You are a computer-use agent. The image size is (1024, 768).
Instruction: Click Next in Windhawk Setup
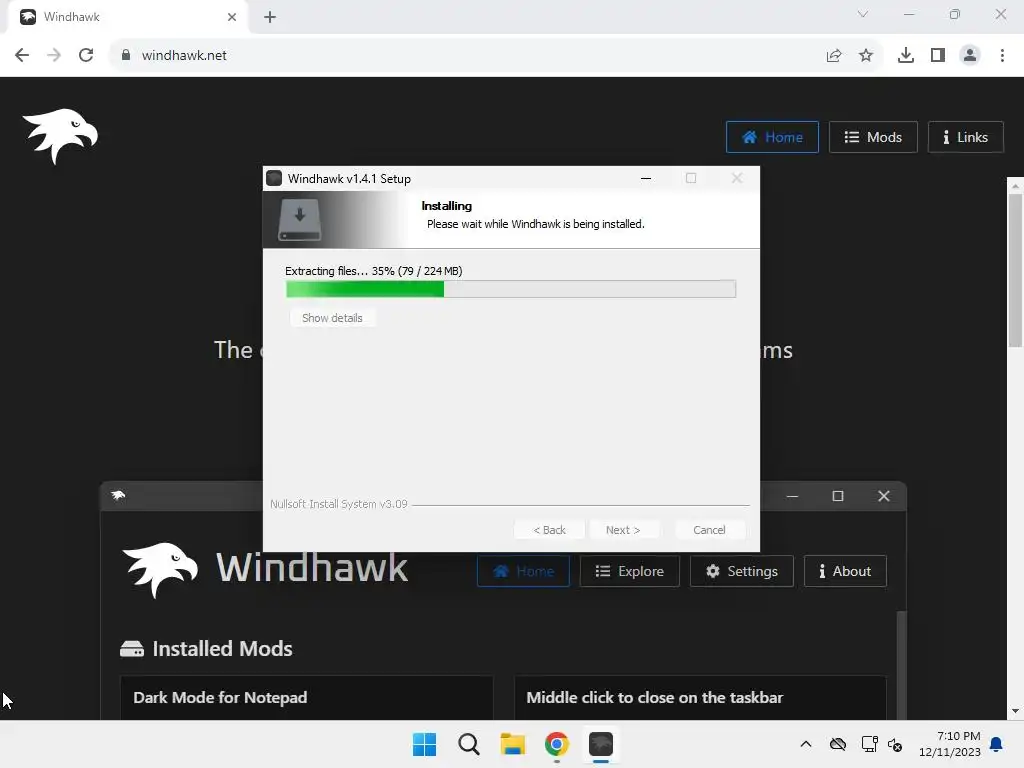coord(623,530)
